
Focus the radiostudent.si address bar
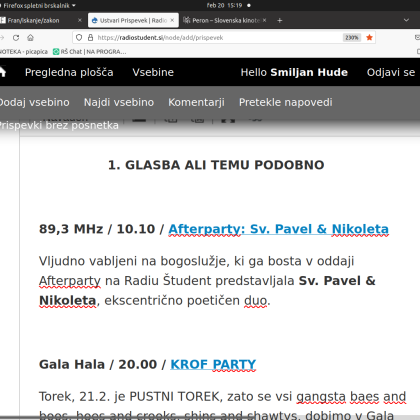(217, 38)
